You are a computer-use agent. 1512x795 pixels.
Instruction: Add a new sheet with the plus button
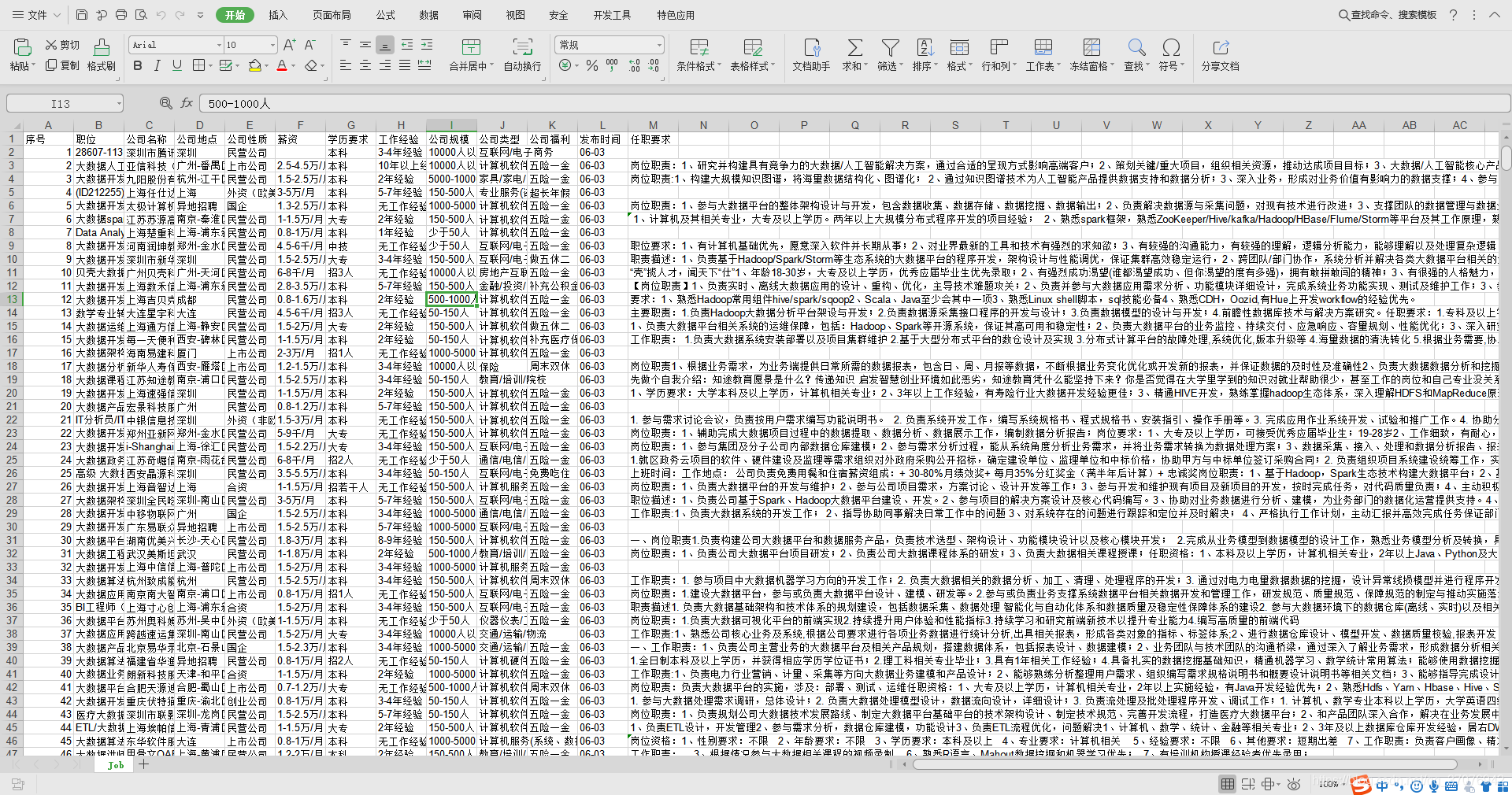(144, 764)
